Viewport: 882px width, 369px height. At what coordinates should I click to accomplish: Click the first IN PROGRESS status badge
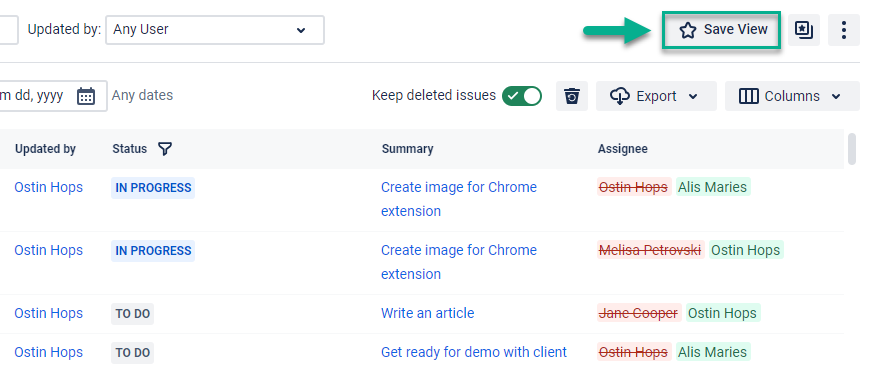point(153,188)
